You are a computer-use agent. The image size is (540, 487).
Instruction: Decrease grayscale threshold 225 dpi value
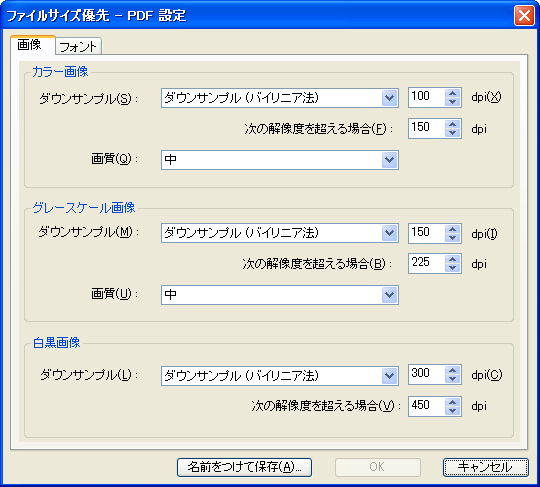(x=453, y=268)
